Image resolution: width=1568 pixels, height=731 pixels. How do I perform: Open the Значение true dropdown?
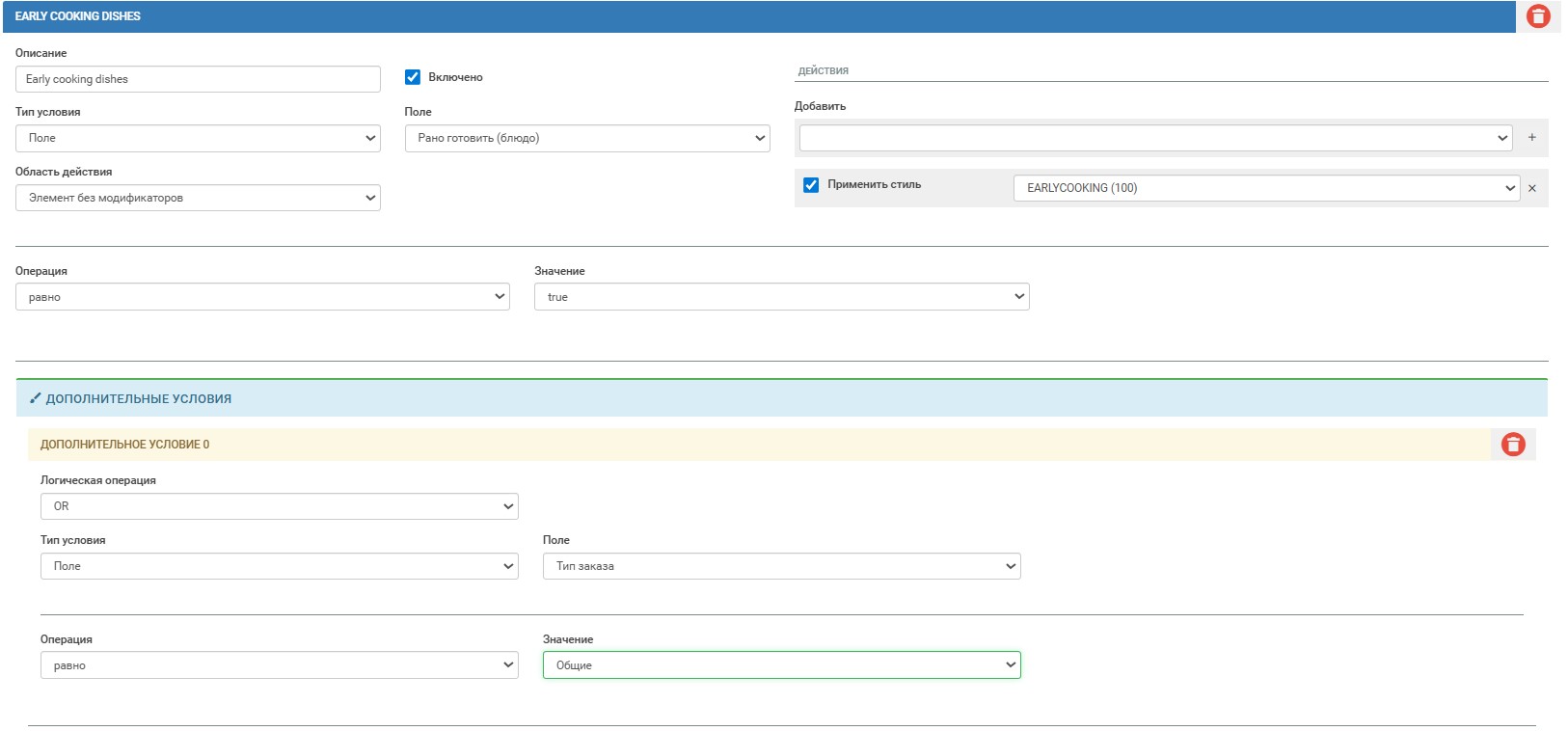pyautogui.click(x=781, y=297)
